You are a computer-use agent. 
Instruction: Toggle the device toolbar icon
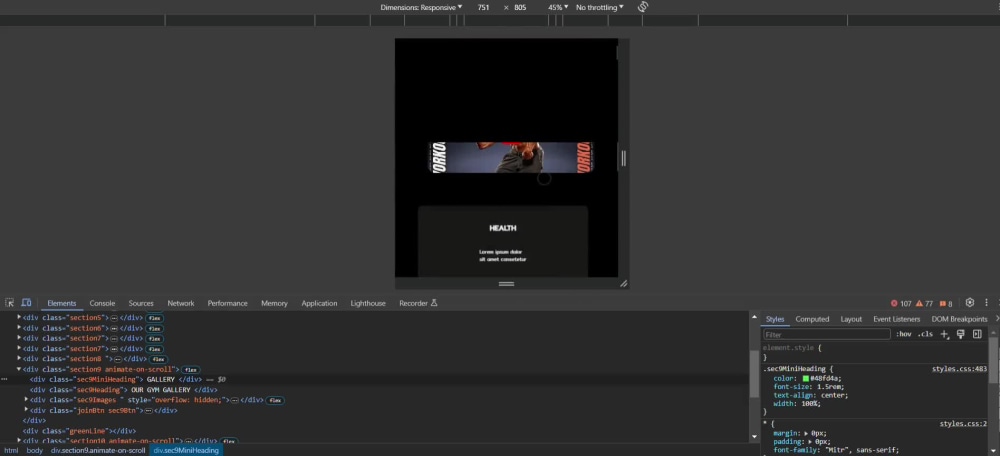(x=26, y=303)
